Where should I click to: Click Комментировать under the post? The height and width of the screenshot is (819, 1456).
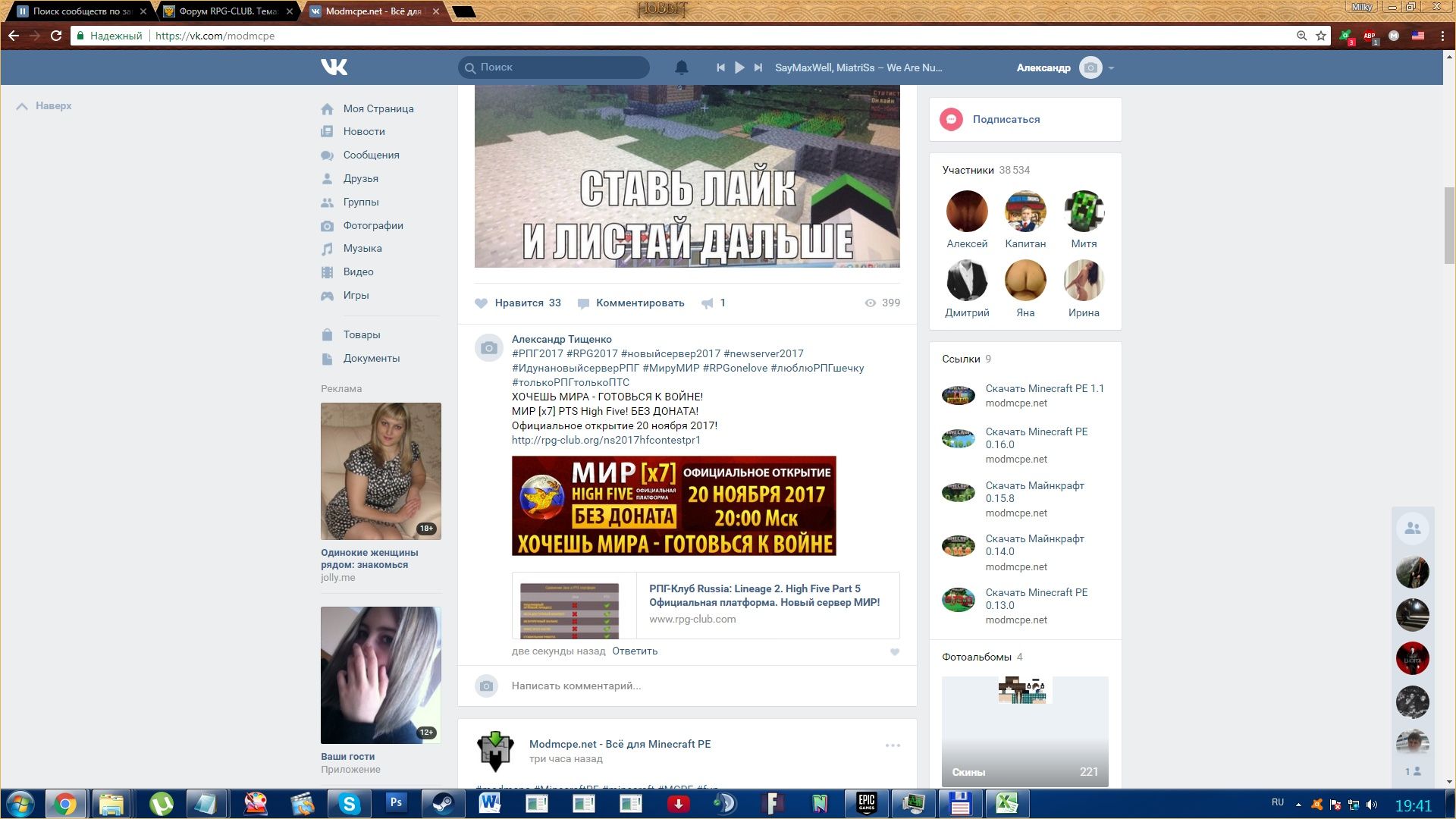pyautogui.click(x=631, y=303)
